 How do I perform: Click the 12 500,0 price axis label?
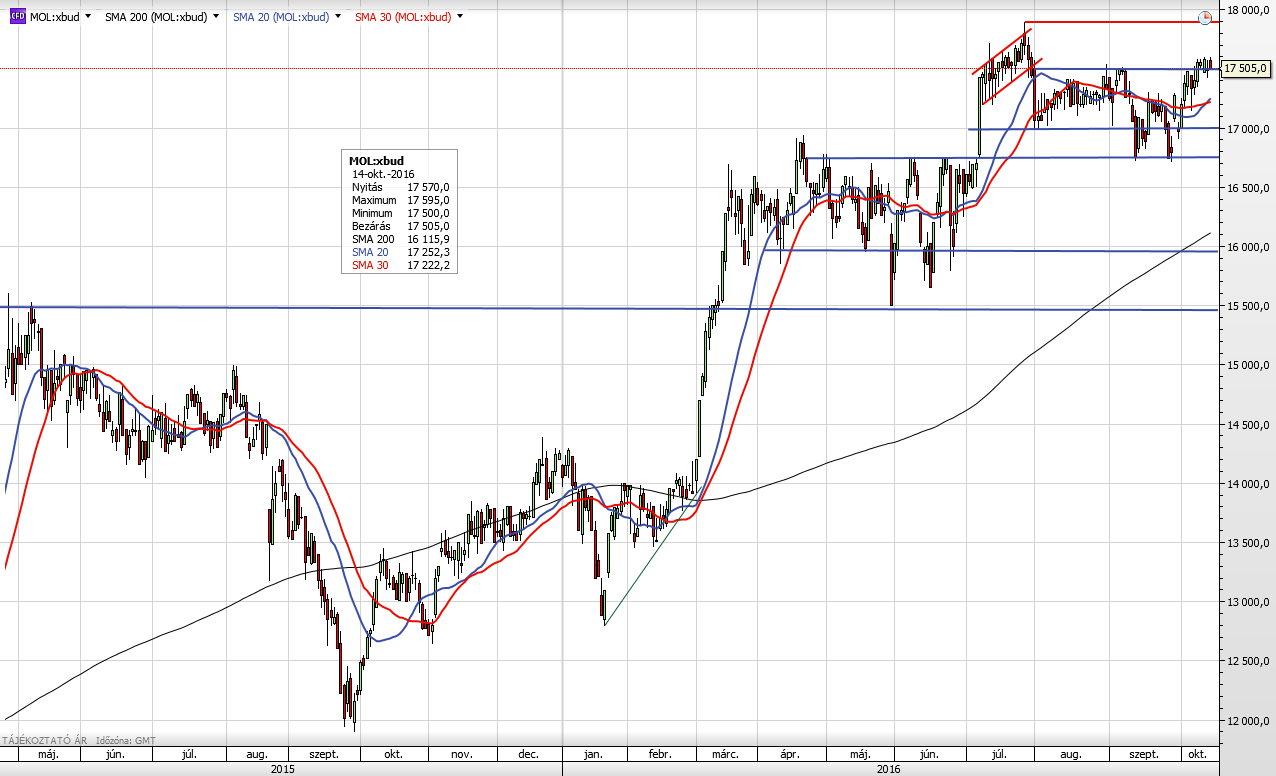(x=1248, y=662)
